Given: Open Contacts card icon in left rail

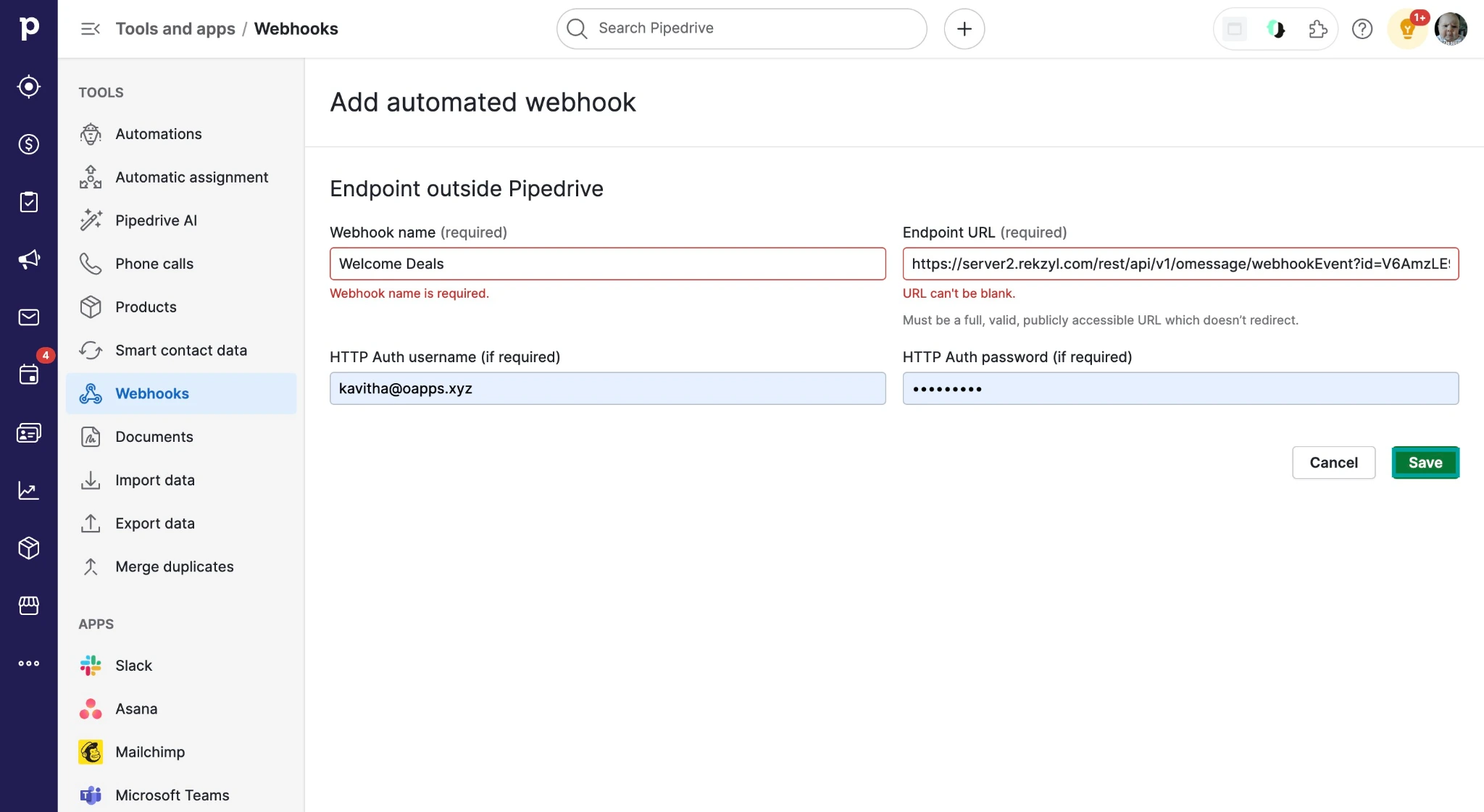Looking at the screenshot, I should pos(29,432).
